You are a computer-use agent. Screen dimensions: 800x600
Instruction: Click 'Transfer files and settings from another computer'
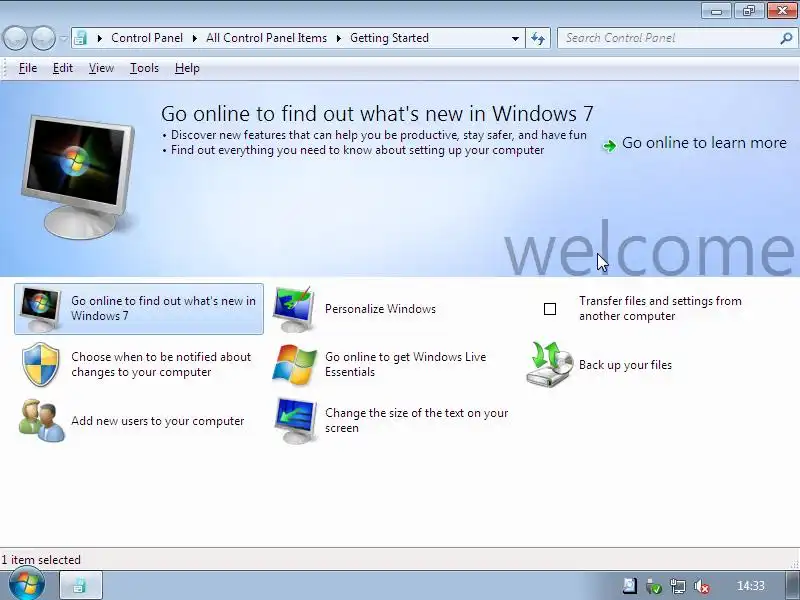coord(660,308)
